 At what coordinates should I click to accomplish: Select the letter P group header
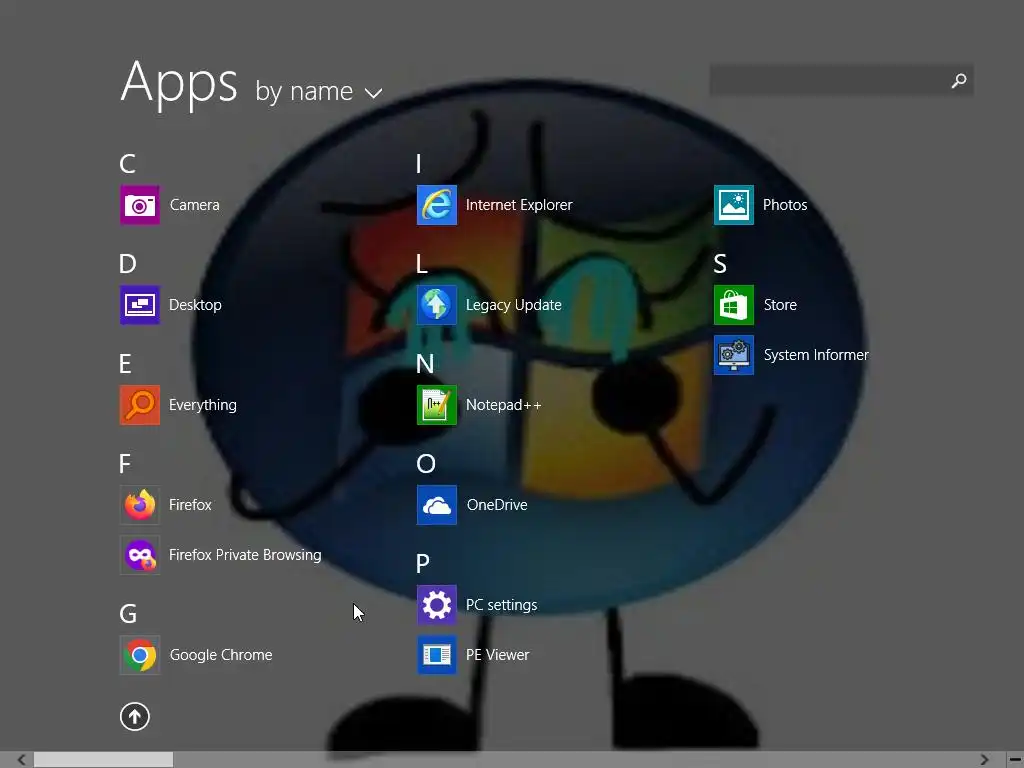point(423,564)
